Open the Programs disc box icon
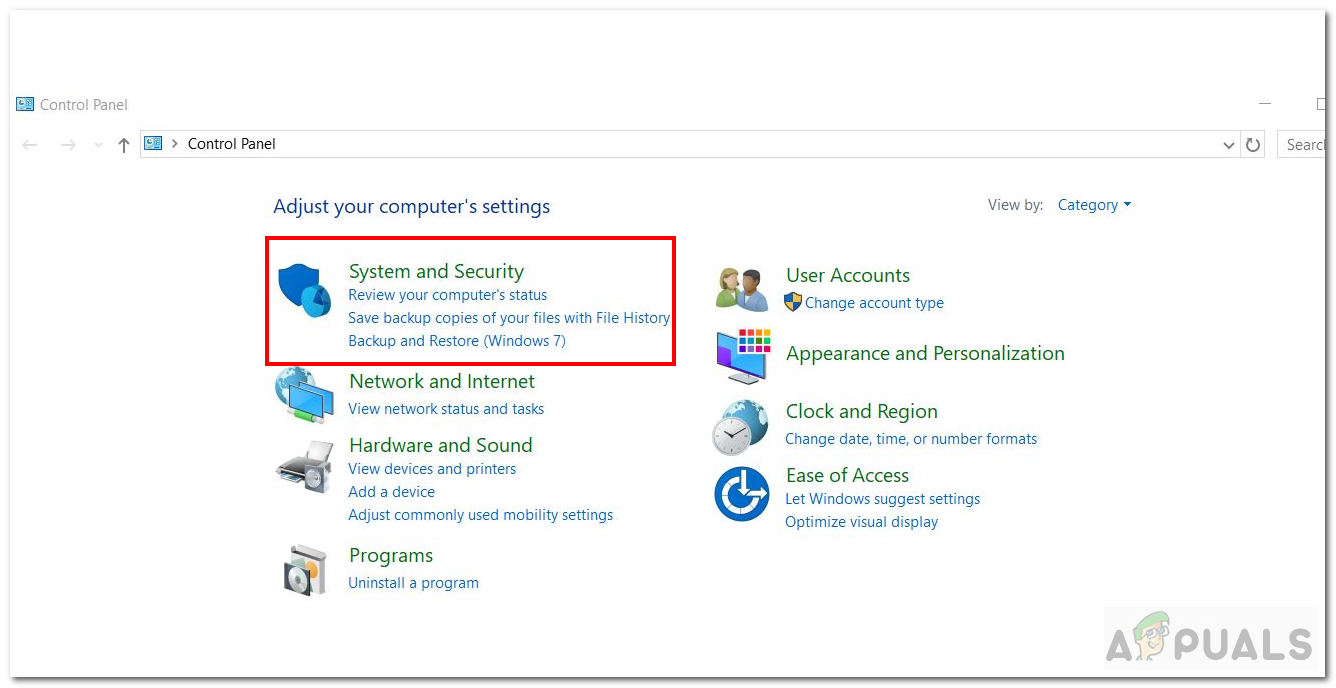1336x688 pixels. (304, 570)
